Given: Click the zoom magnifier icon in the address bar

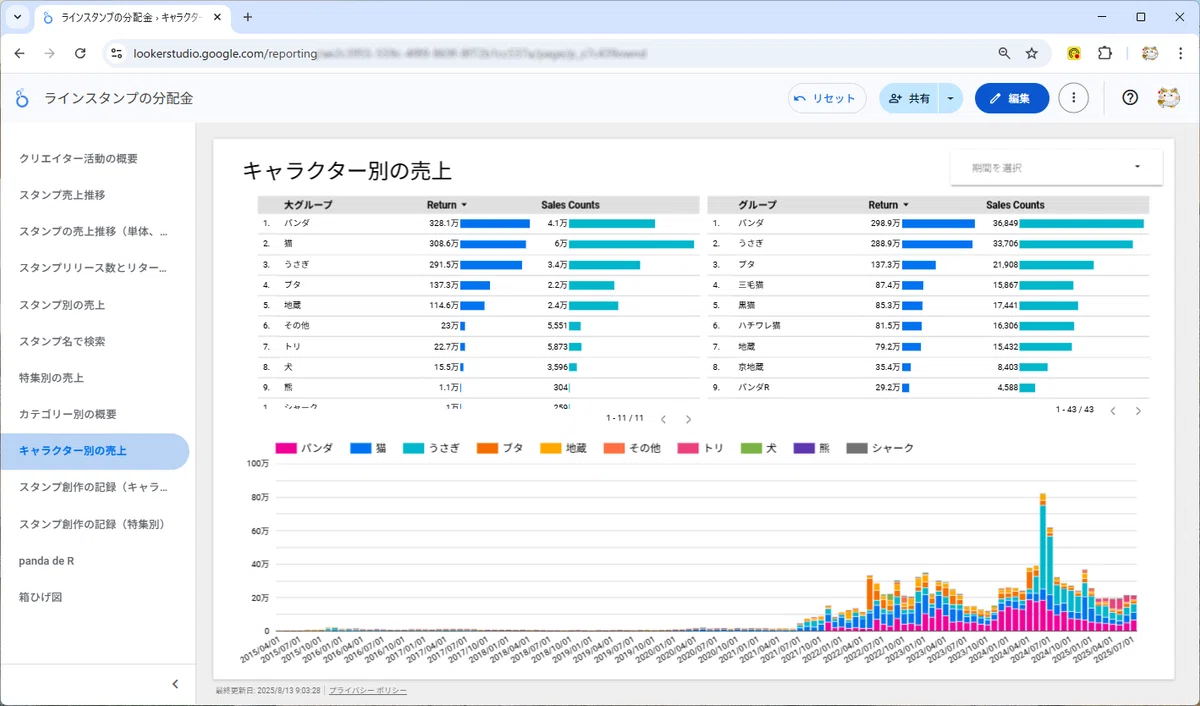Looking at the screenshot, I should pyautogui.click(x=1004, y=53).
